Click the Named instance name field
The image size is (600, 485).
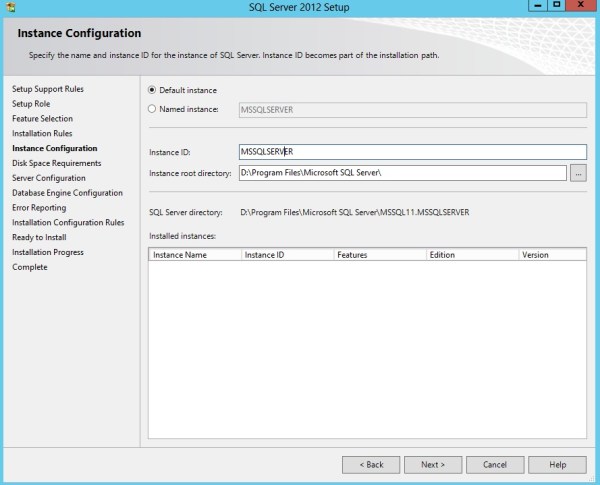click(411, 109)
